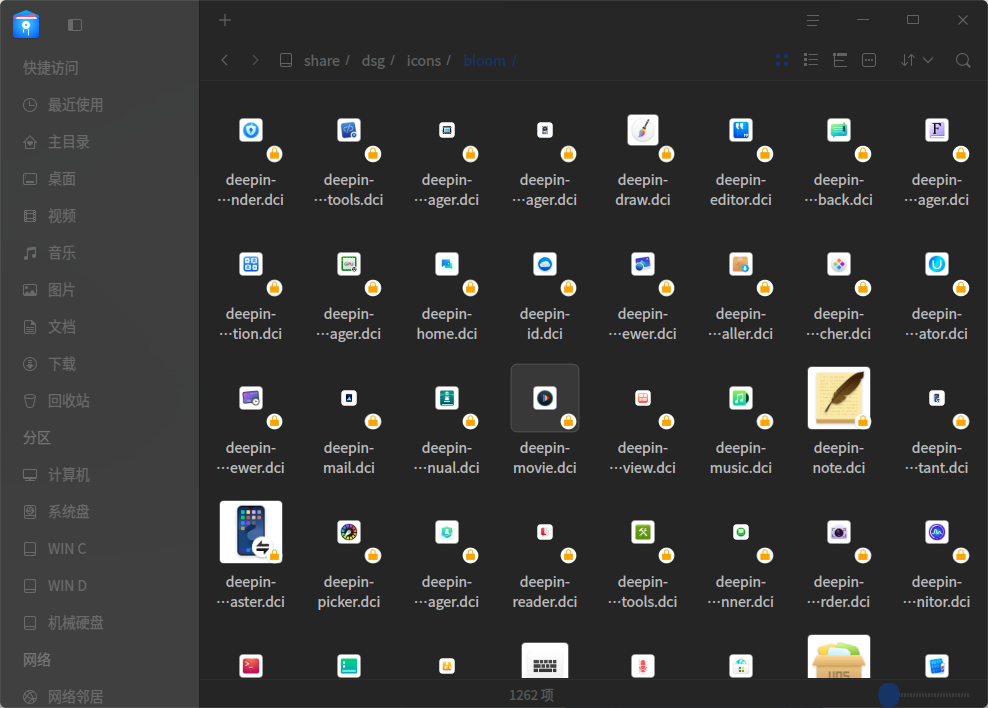Open the hamburger main menu

[813, 20]
